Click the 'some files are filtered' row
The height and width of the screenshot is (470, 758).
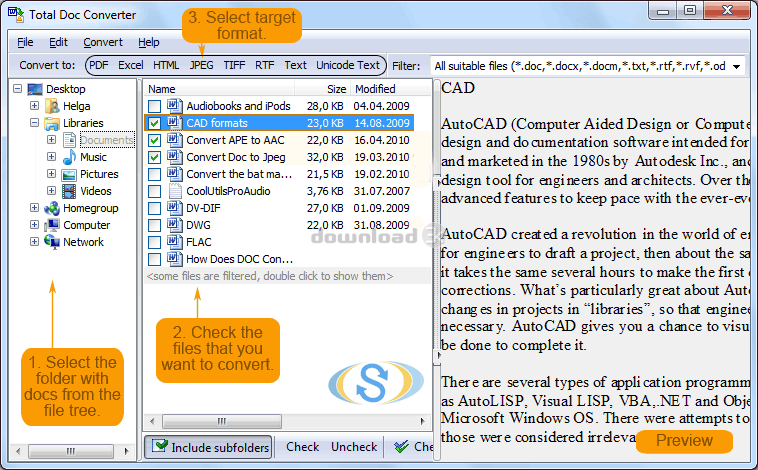coord(287,276)
